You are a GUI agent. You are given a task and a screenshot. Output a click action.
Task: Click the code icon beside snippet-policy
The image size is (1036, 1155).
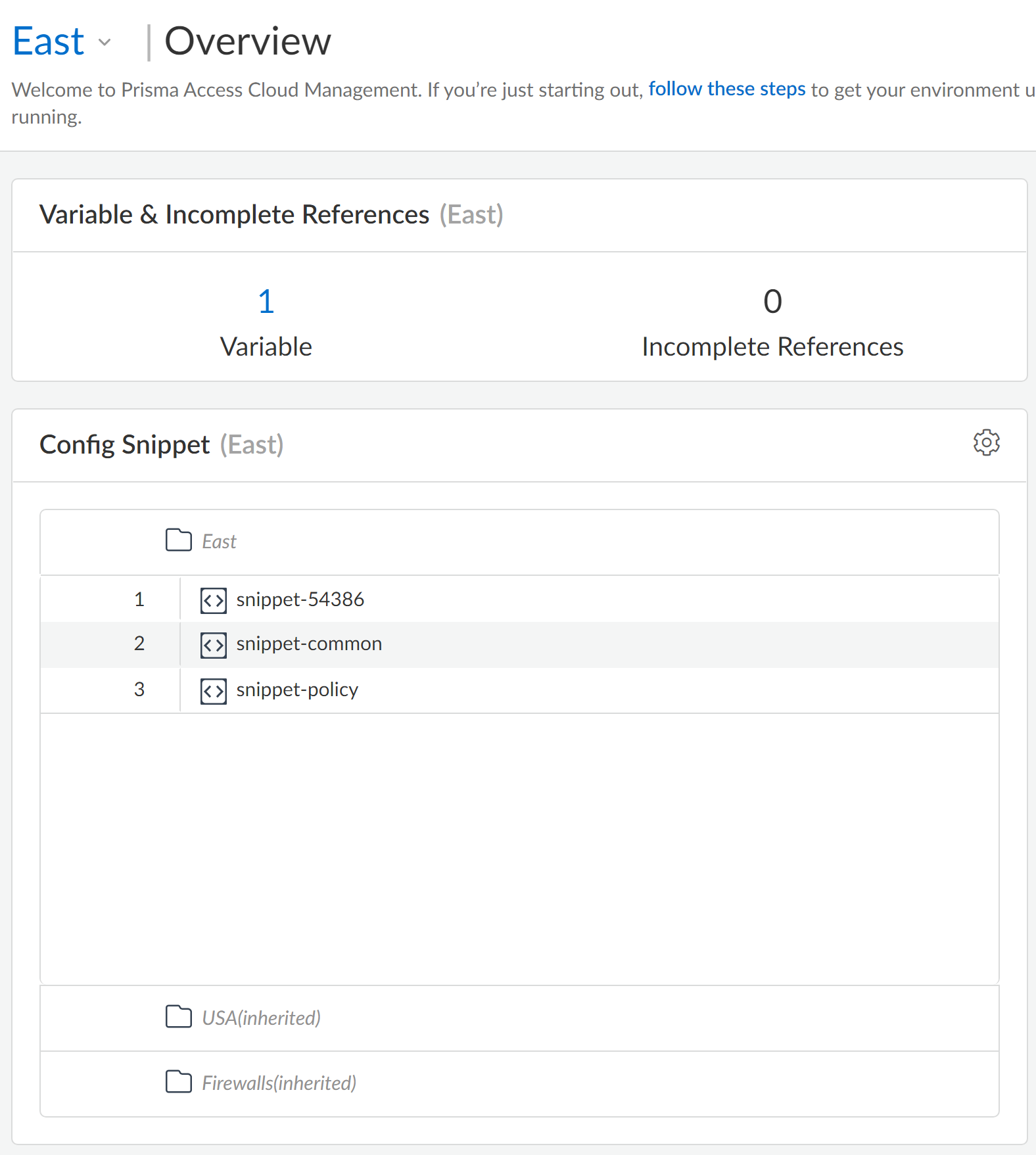[x=214, y=691]
